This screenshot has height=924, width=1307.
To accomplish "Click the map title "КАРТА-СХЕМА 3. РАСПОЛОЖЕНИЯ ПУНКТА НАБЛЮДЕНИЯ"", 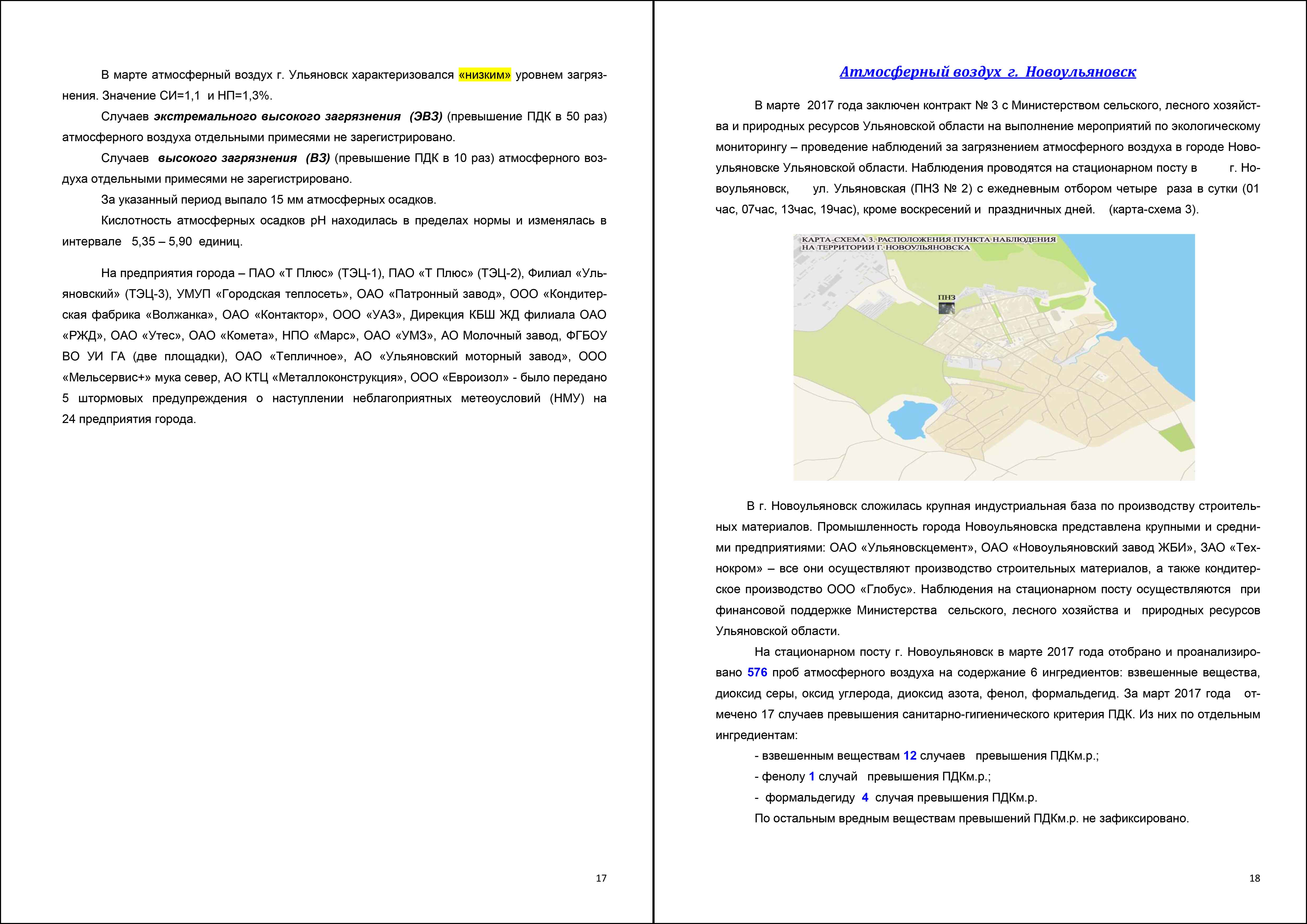I will 928,240.
